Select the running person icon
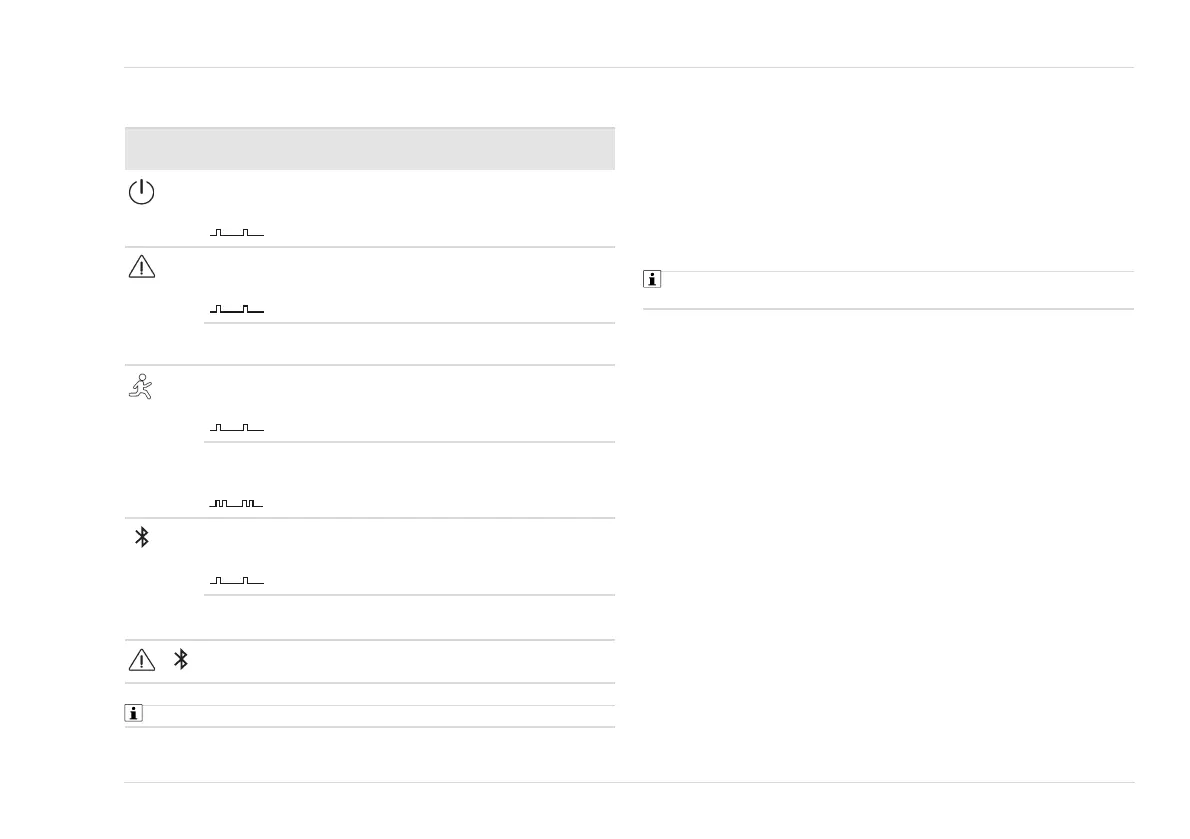This screenshot has width=1190, height=839. [141, 386]
